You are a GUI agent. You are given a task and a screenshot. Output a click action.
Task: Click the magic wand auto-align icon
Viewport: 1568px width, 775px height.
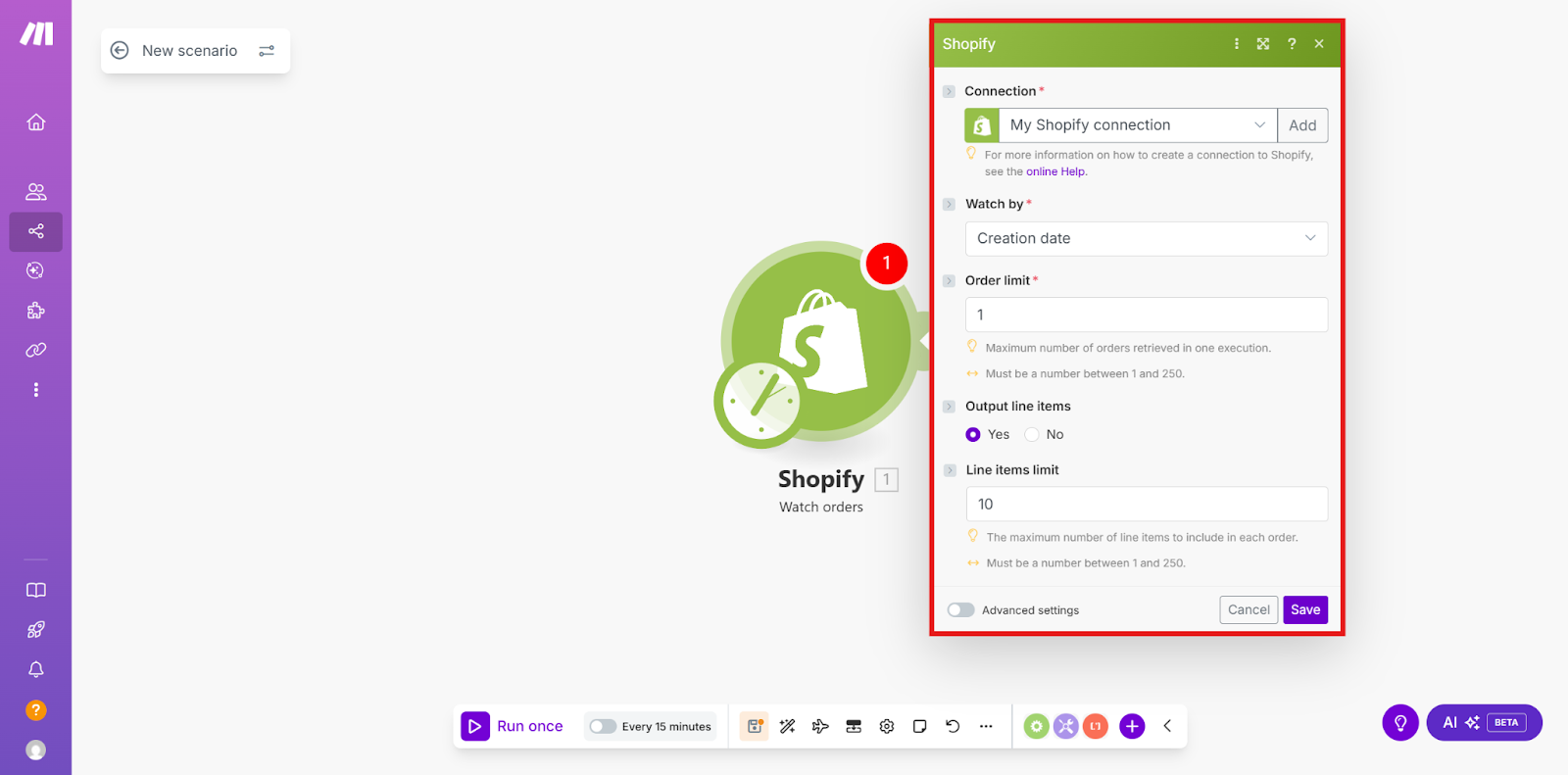coord(787,726)
